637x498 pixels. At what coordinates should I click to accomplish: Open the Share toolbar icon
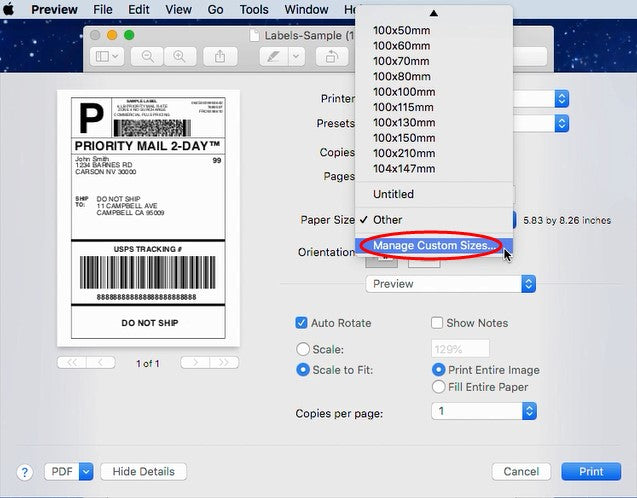click(219, 57)
